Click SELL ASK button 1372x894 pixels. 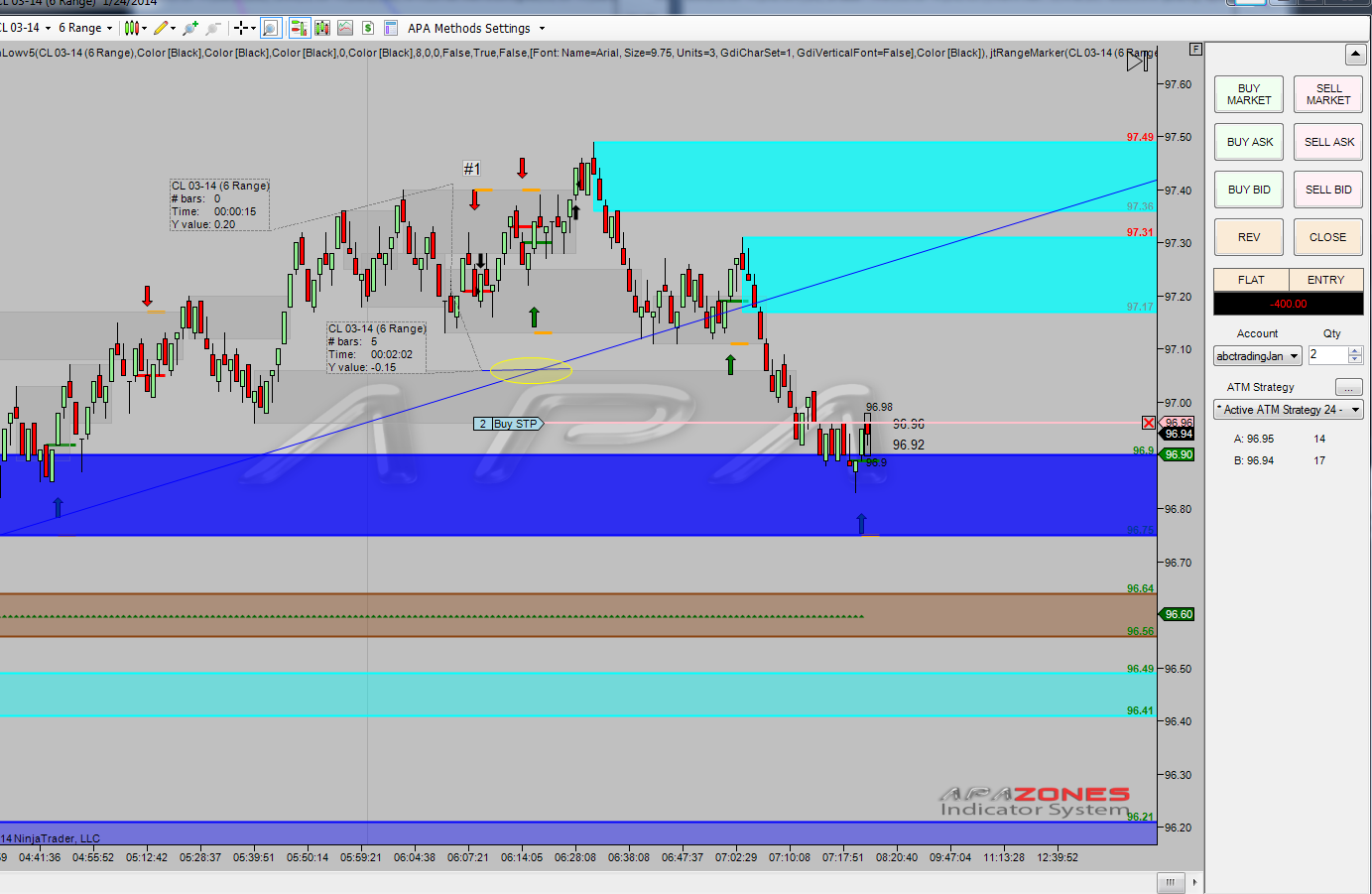click(1328, 142)
